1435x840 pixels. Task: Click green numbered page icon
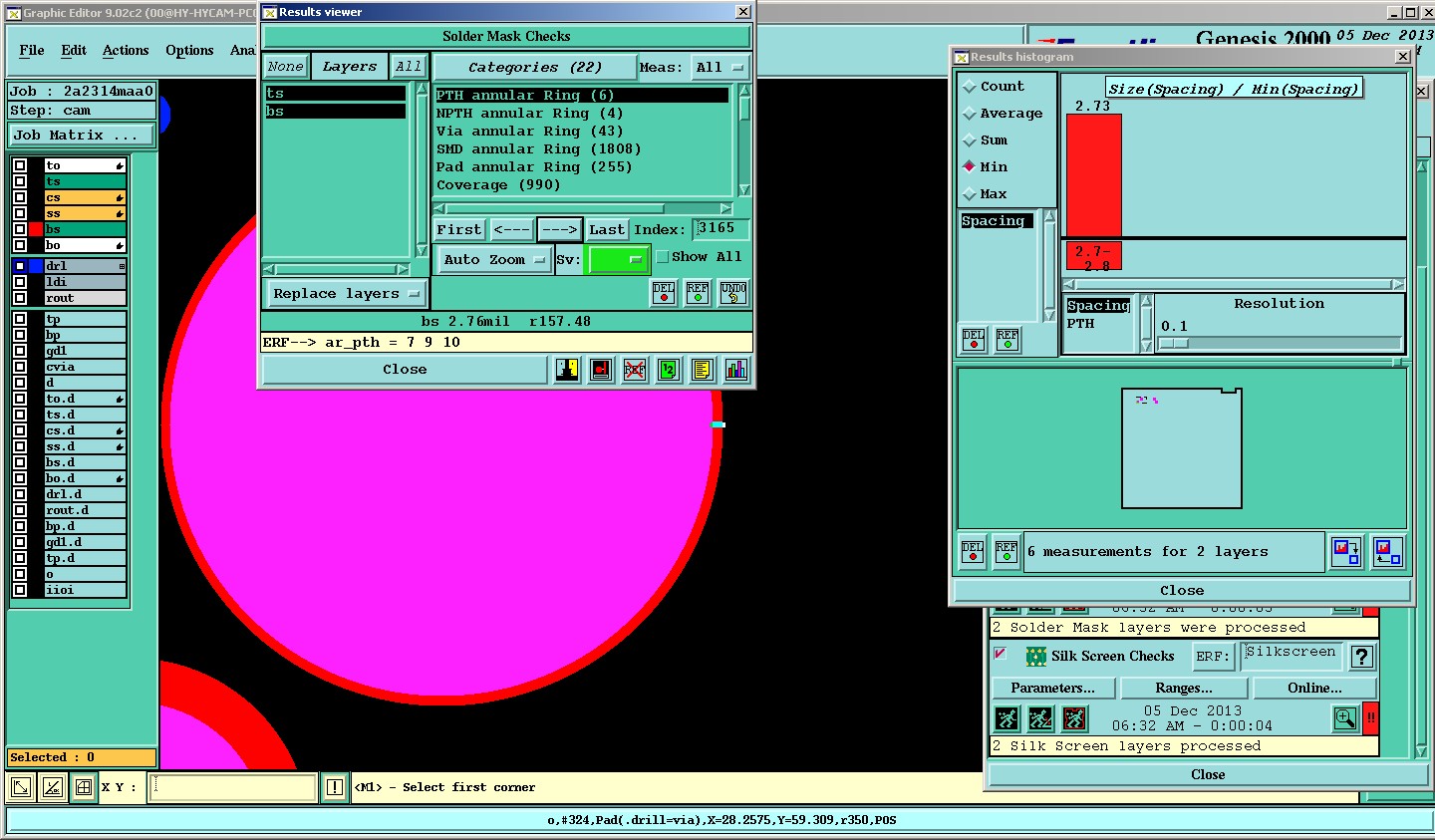(x=669, y=370)
